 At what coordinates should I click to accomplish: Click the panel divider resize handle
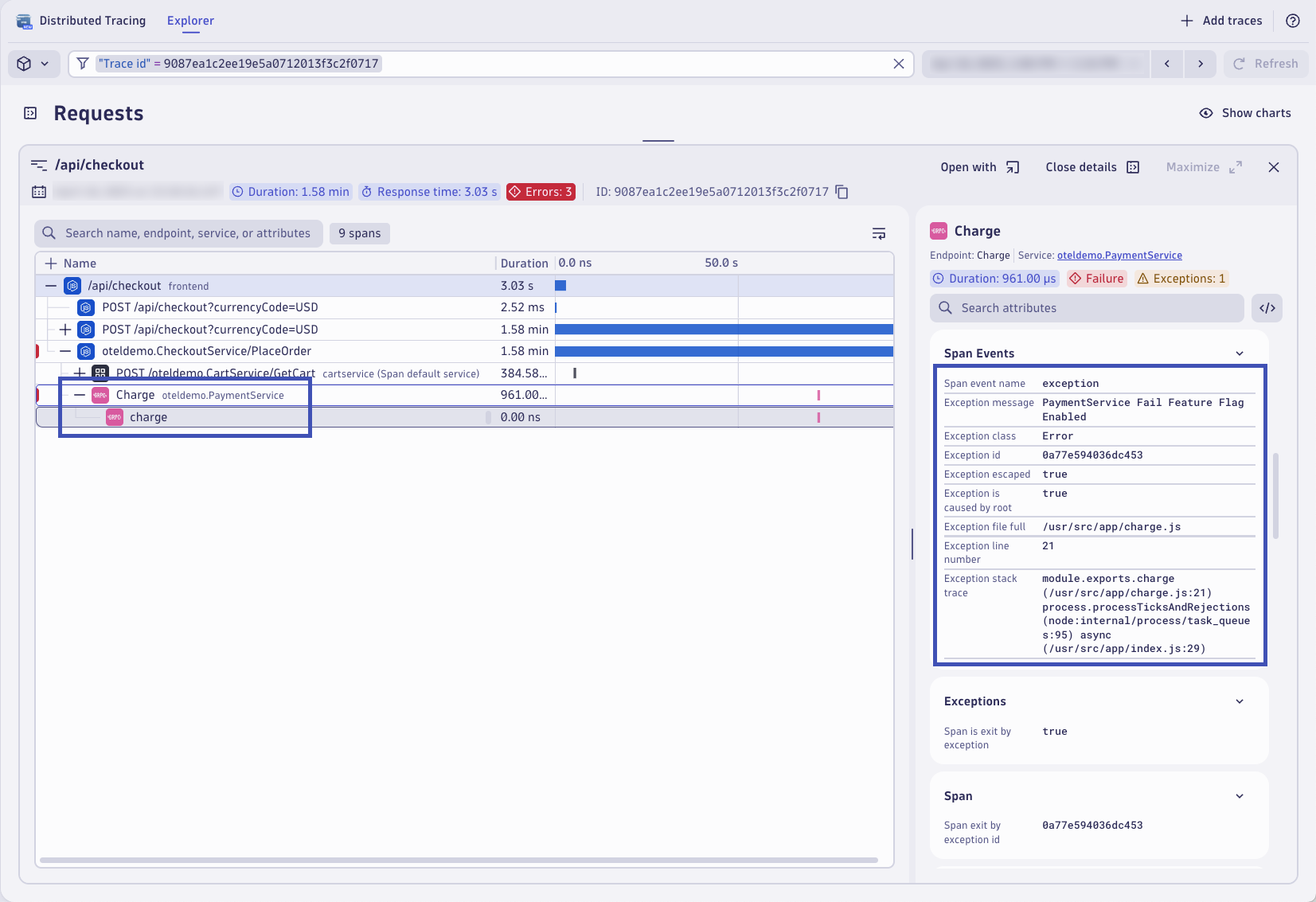click(912, 544)
